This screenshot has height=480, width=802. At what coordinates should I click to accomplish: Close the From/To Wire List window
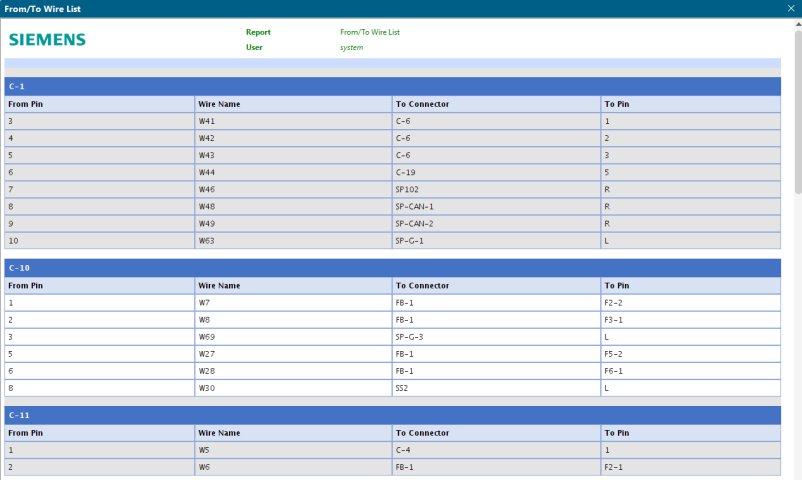coord(791,9)
